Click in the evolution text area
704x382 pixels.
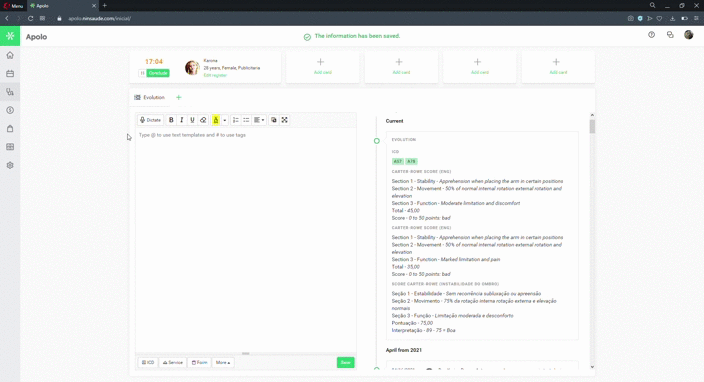(x=246, y=240)
